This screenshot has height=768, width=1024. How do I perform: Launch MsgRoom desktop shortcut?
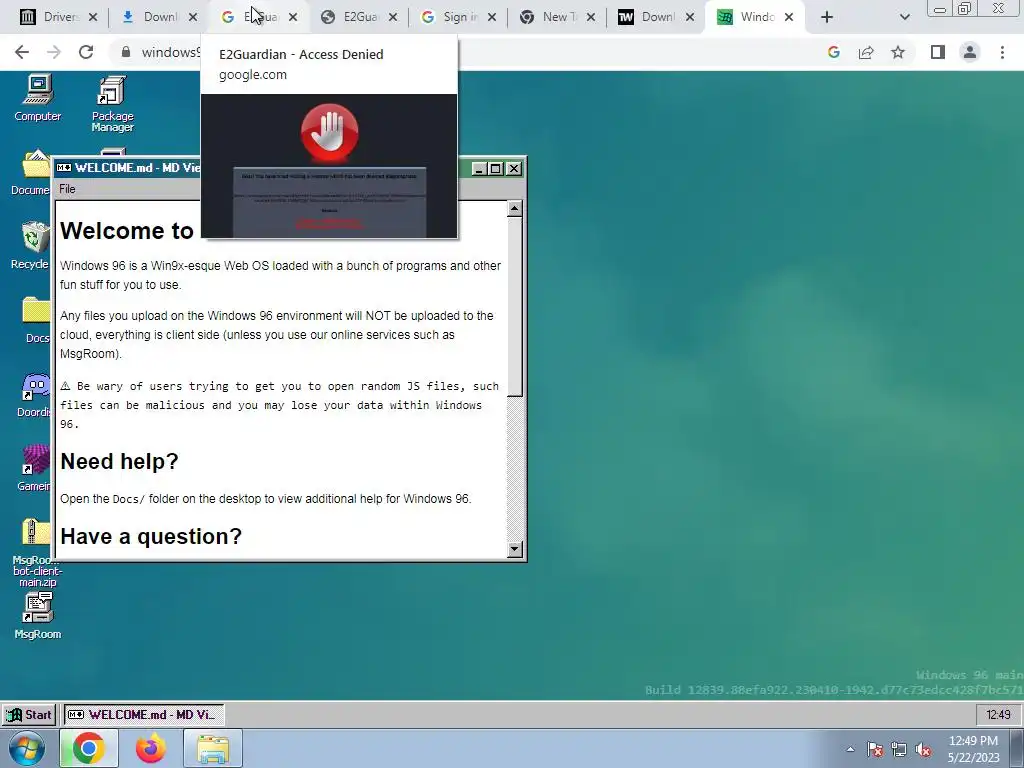[37, 615]
